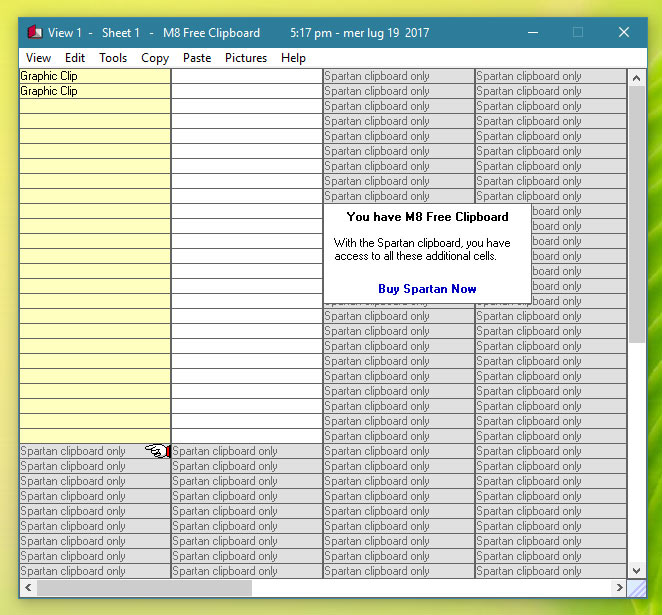Screen dimensions: 662x615
Task: Expand the Paste menu
Action: 197,58
